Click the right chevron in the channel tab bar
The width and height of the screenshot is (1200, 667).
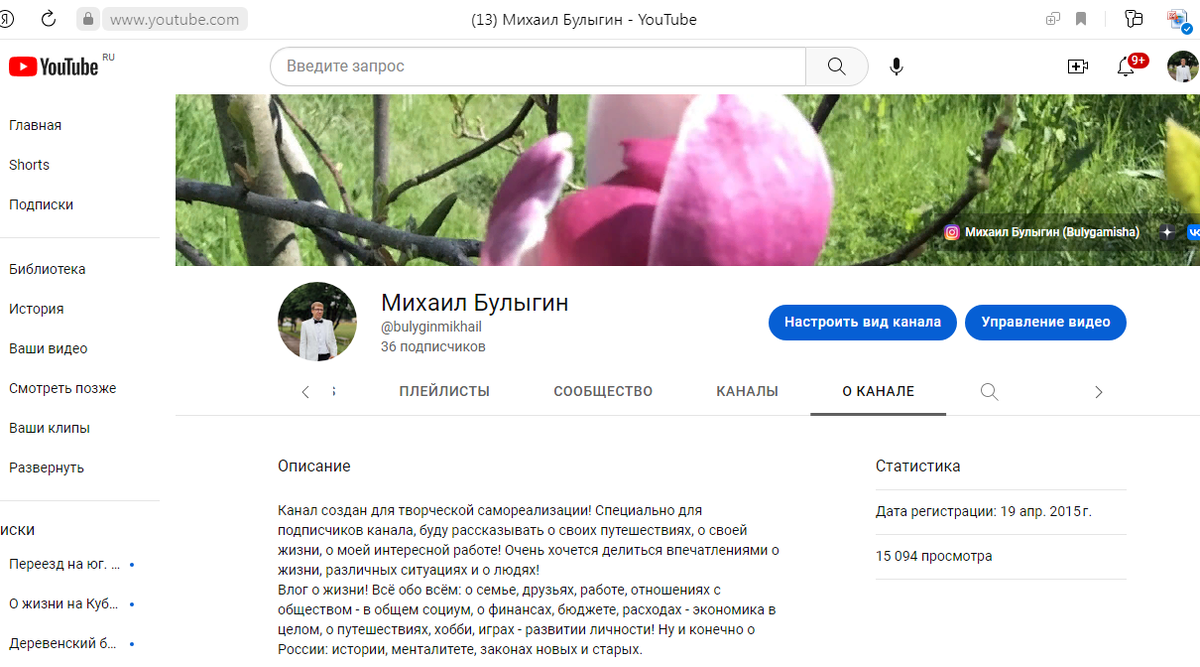point(1098,391)
